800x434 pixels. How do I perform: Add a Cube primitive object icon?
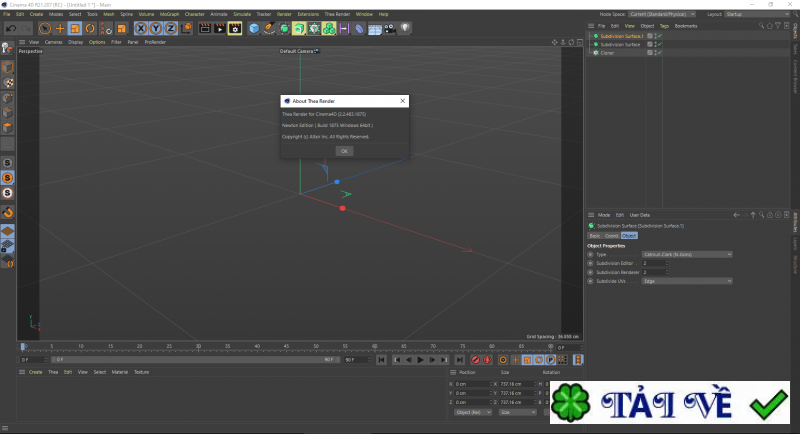pos(254,28)
